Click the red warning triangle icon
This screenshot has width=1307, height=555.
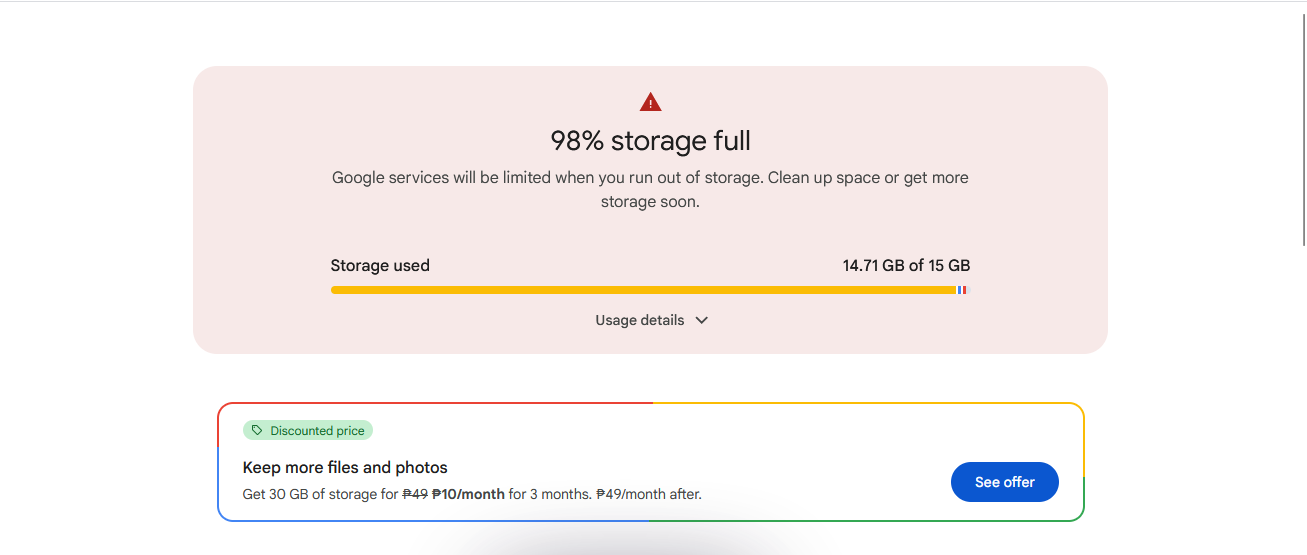pyautogui.click(x=650, y=102)
